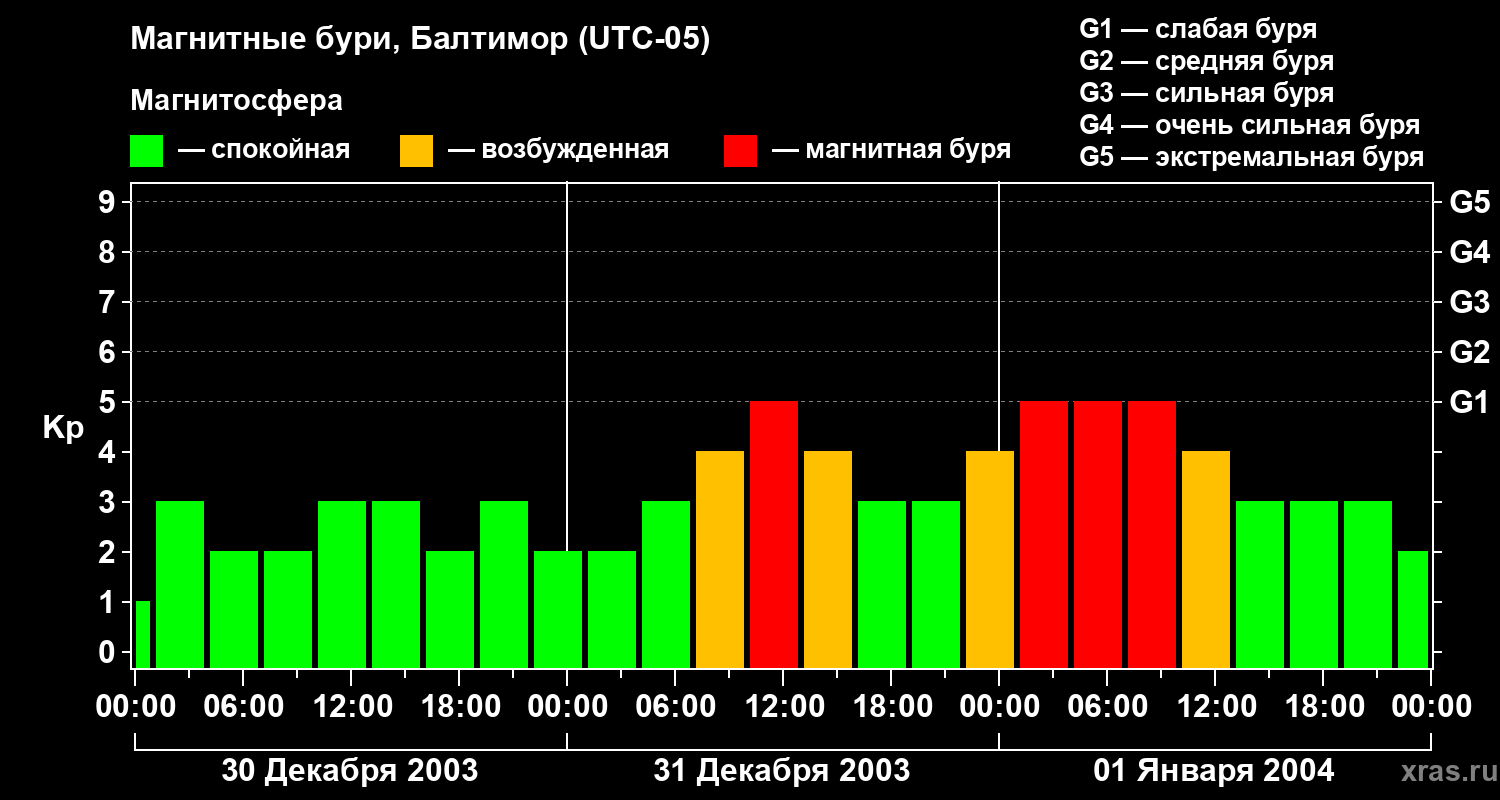Click the line 'G1 — слабая буря'
This screenshot has width=1500, height=800.
[1198, 29]
